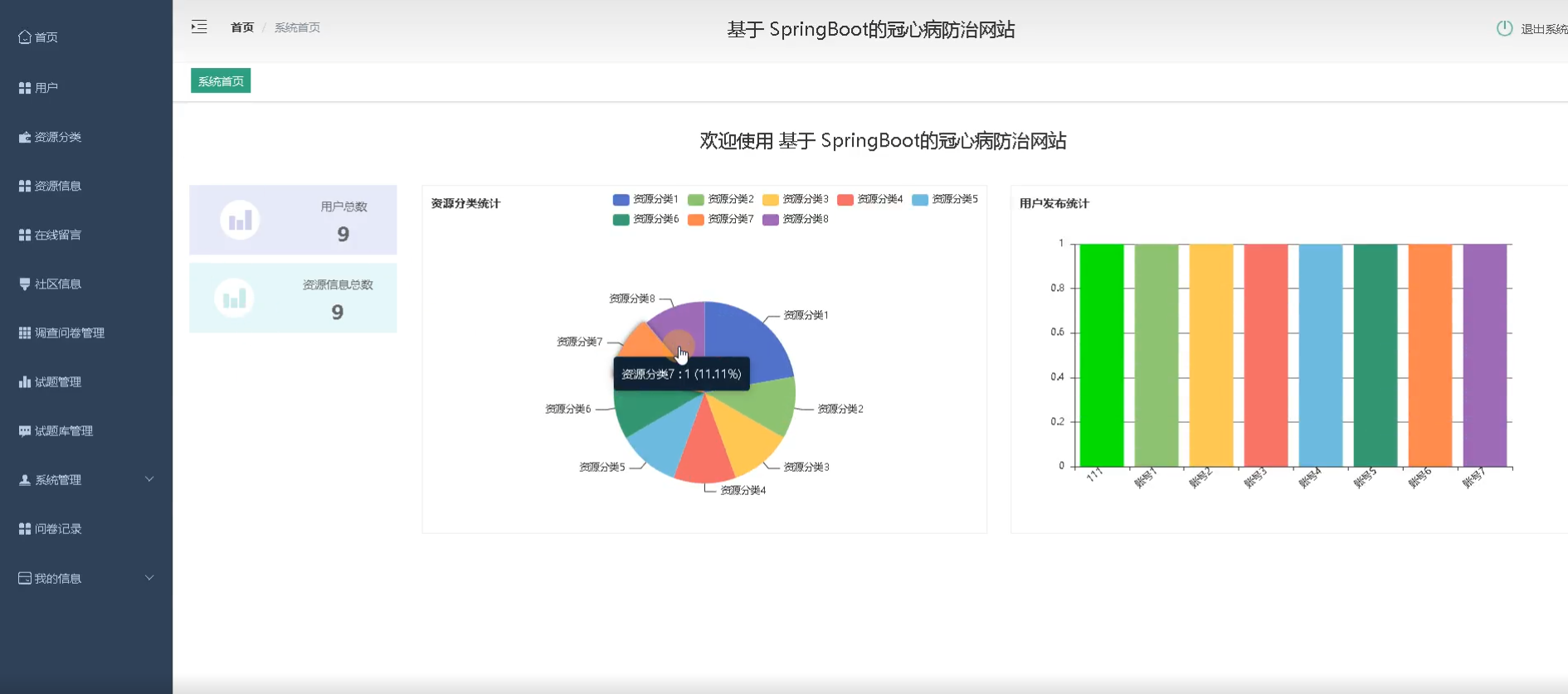Click the 用户发布统计 chart title

1054,203
